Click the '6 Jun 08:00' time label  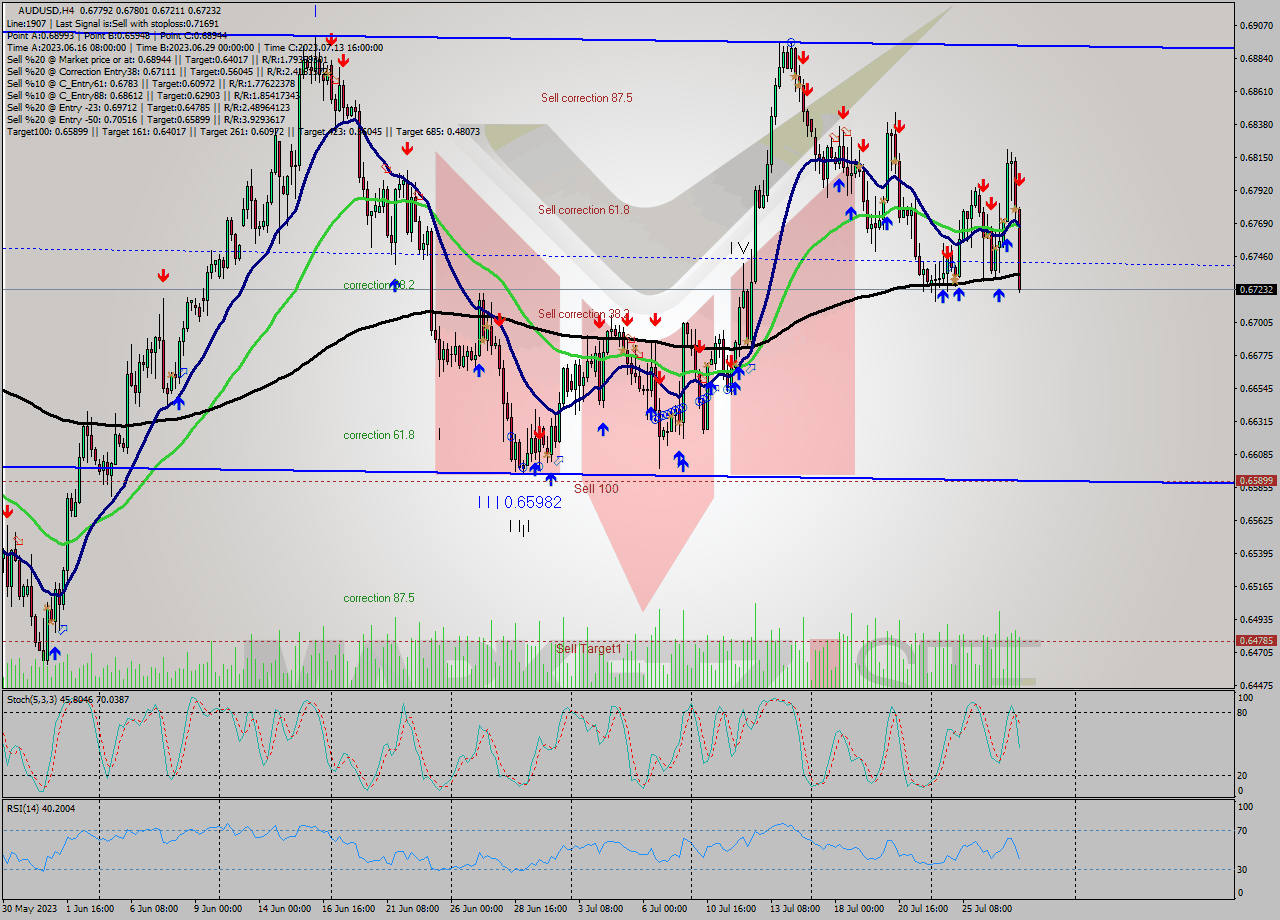click(x=155, y=909)
